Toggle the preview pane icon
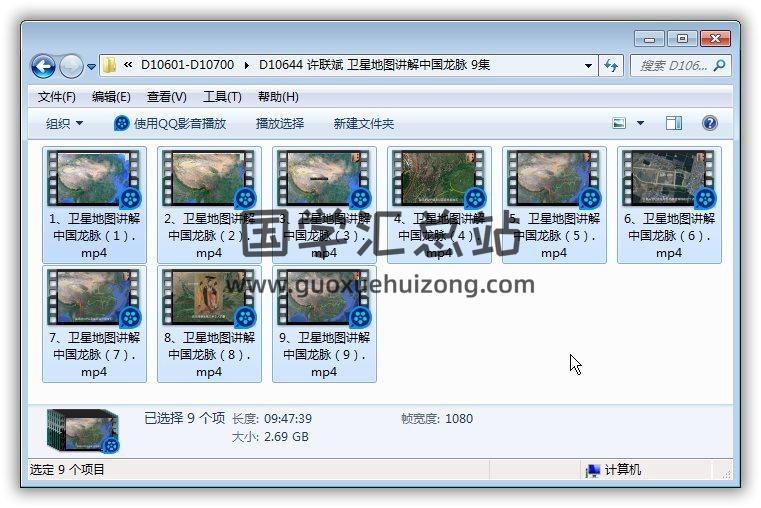 [x=674, y=123]
